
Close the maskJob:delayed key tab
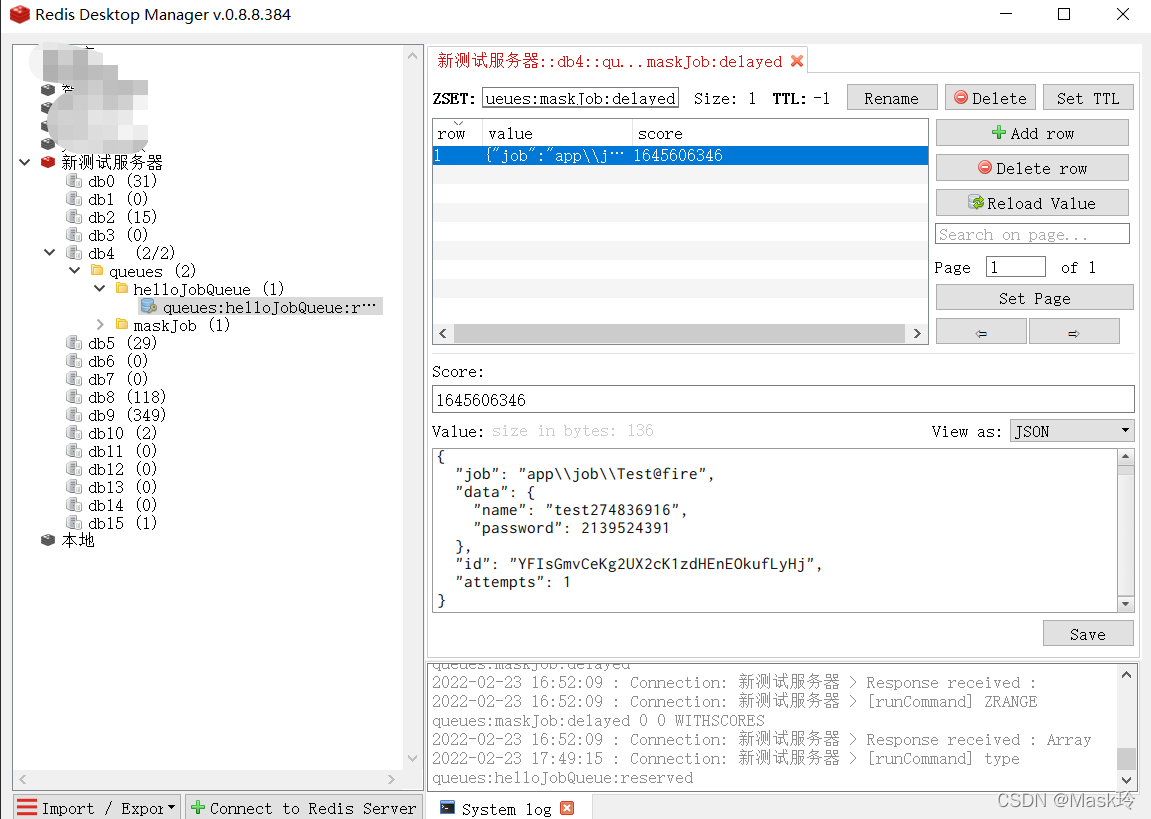point(796,61)
